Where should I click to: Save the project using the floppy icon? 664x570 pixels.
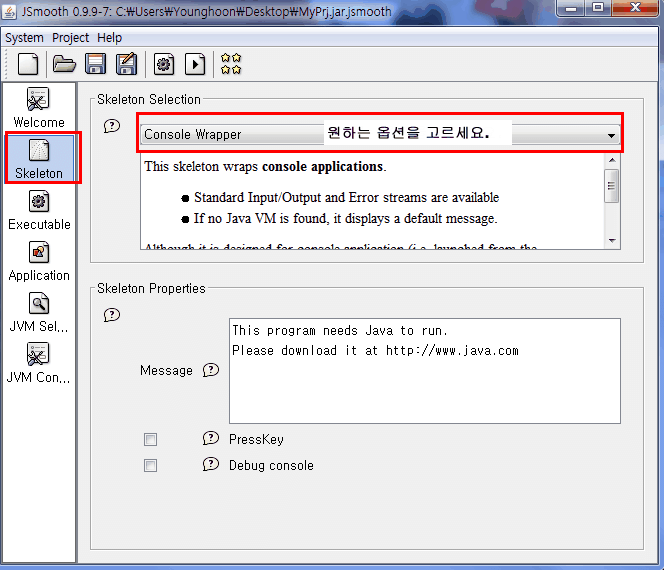coord(95,64)
